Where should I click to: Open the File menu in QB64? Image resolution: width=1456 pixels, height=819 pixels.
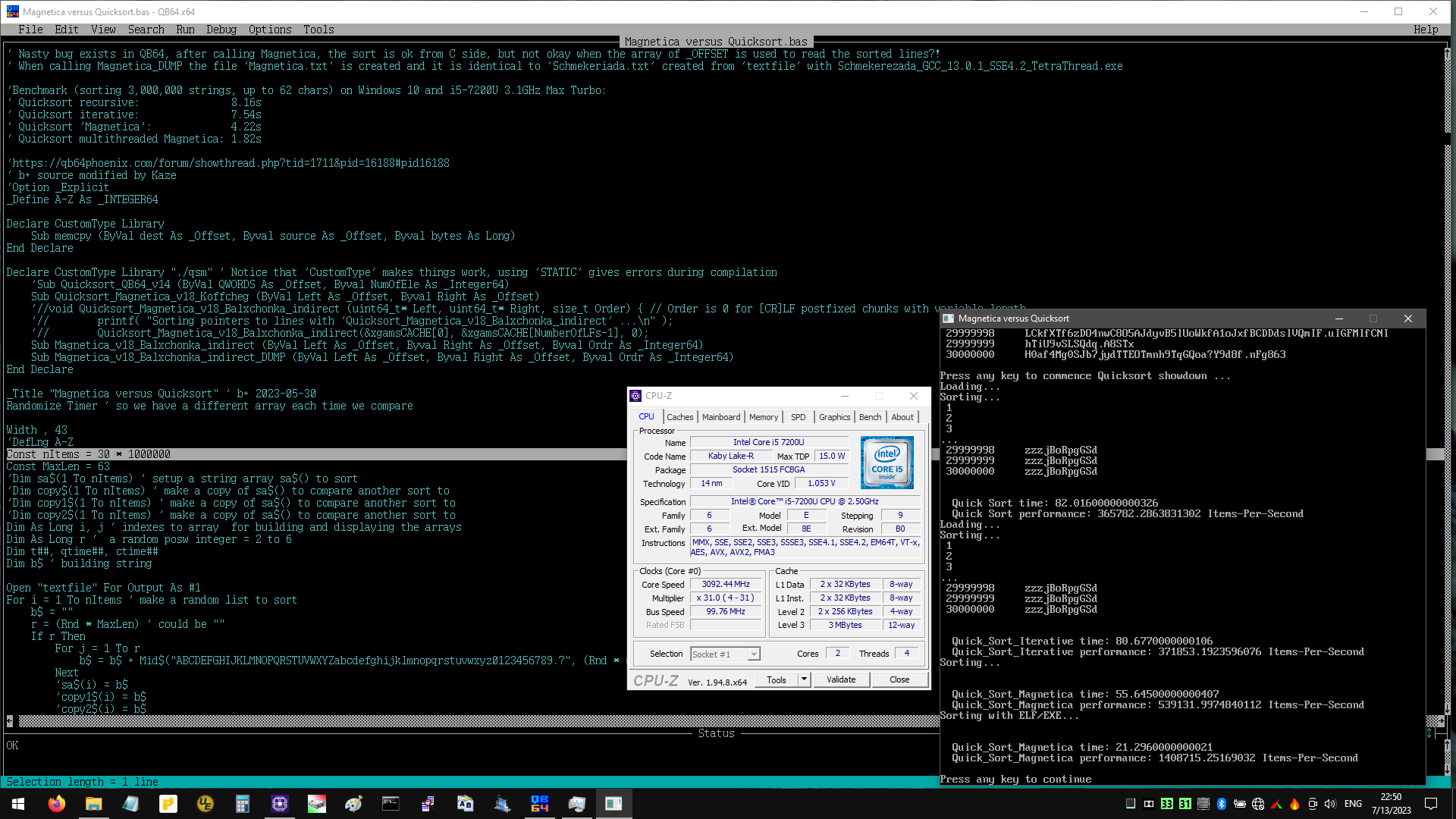(x=30, y=30)
